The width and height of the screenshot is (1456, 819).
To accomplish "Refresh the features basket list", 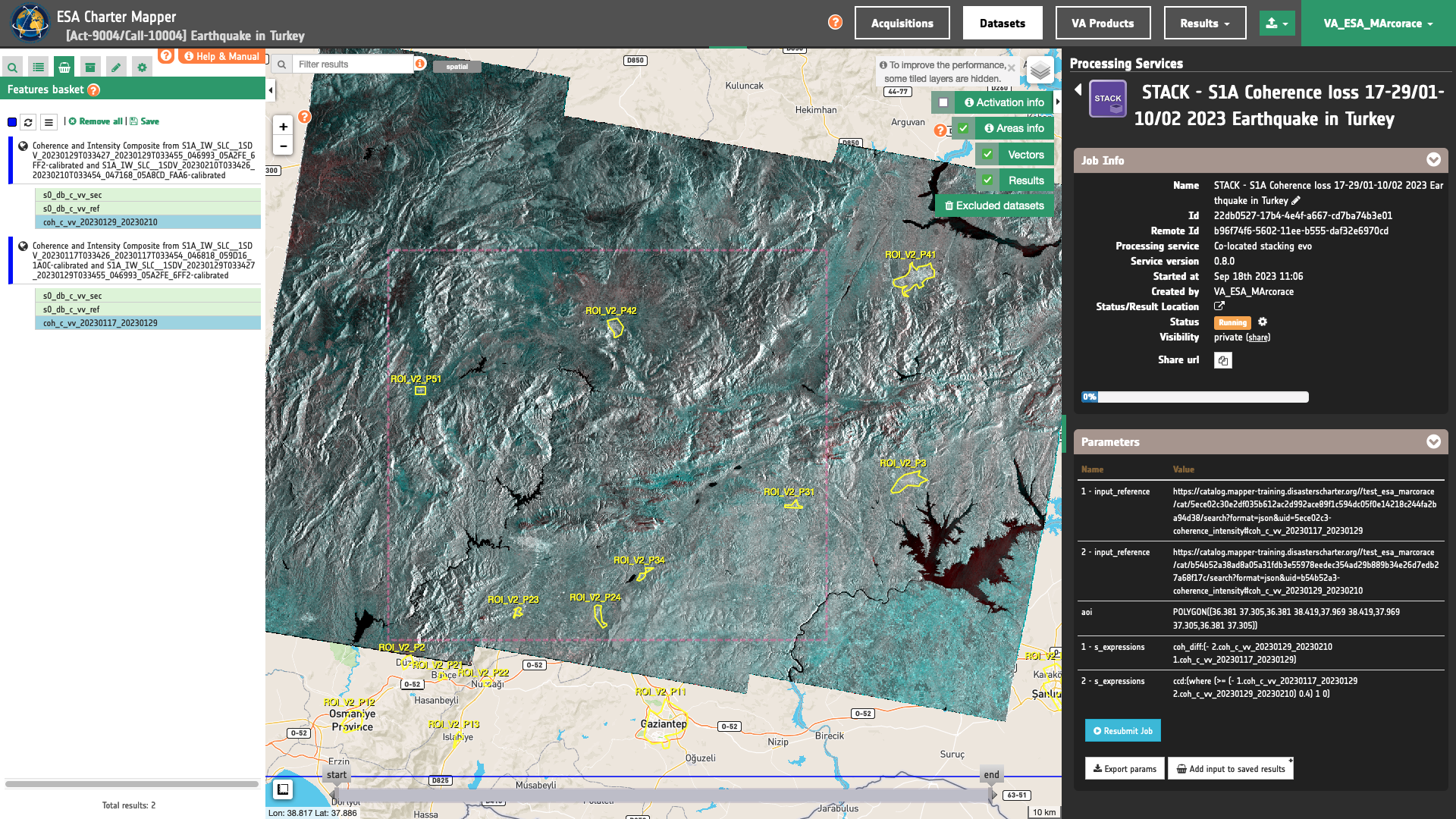I will (x=28, y=122).
